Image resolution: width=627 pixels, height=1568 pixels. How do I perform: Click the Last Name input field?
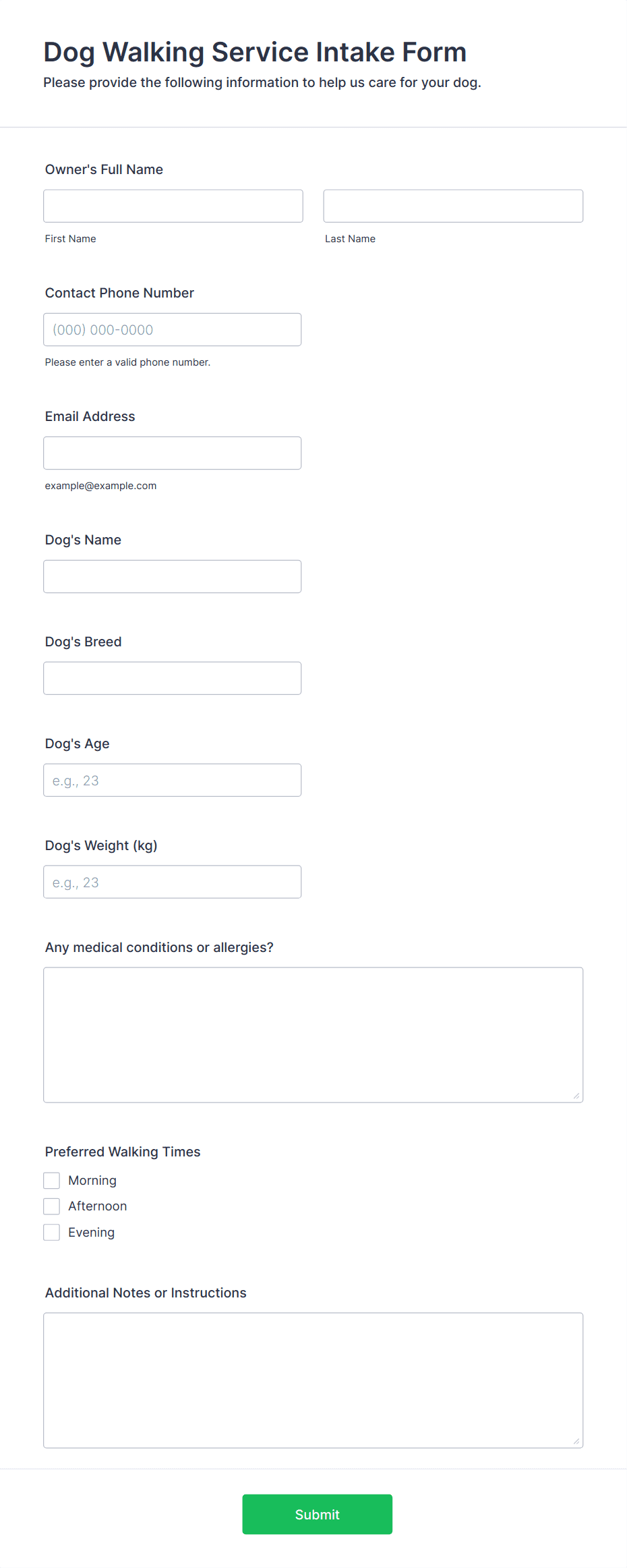tap(453, 206)
